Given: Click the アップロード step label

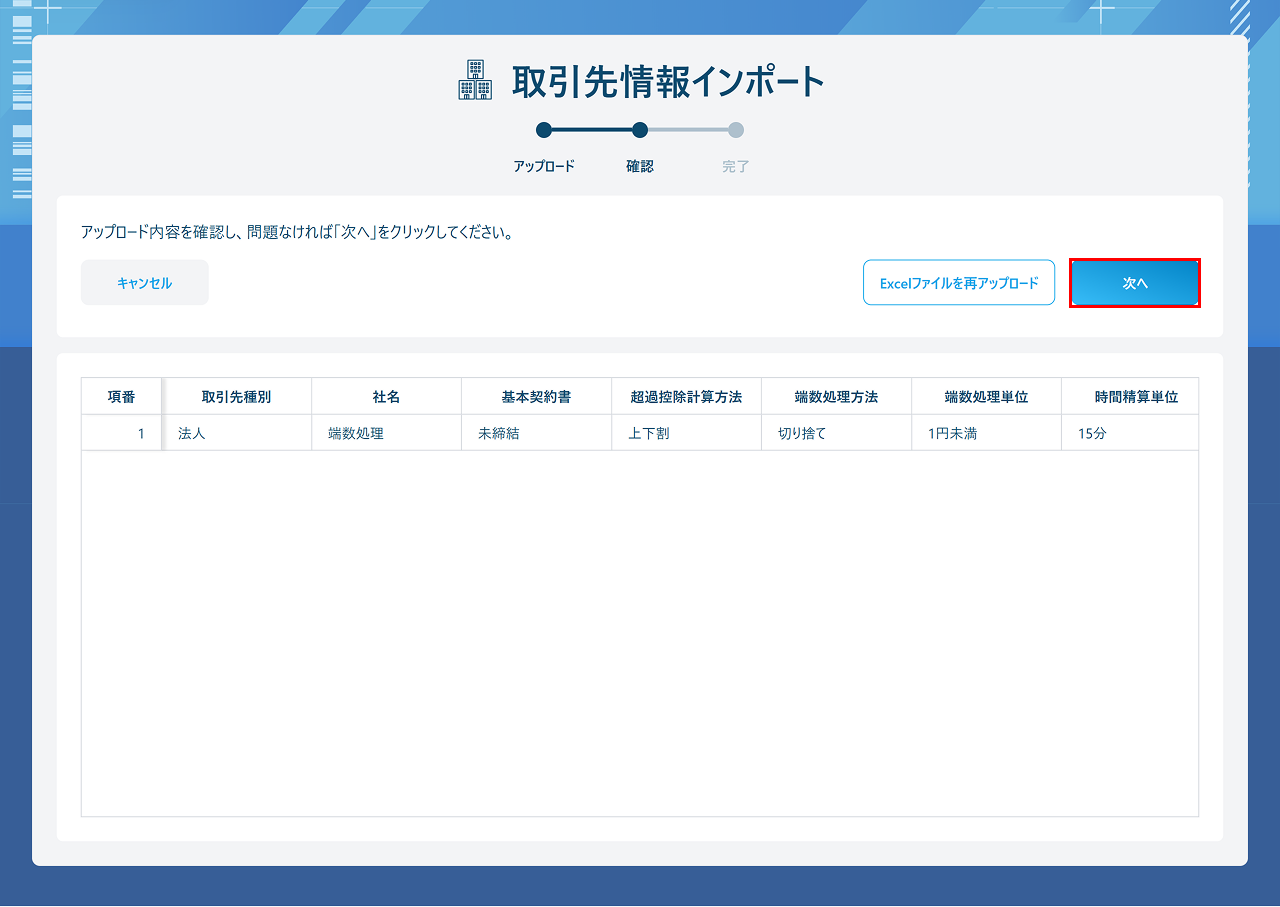Looking at the screenshot, I should [x=544, y=166].
